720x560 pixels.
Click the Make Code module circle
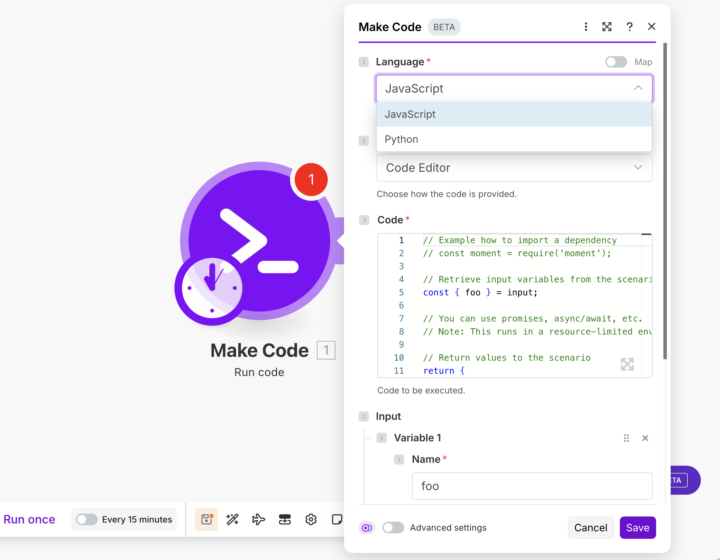[x=261, y=240]
